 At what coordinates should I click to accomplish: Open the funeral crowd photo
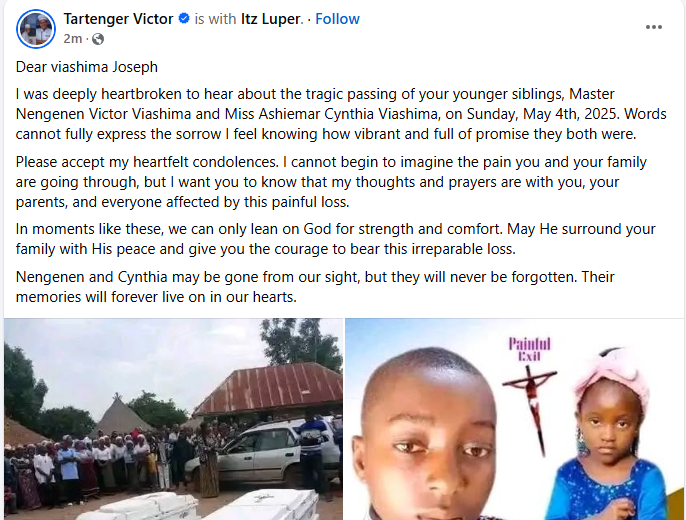(173, 419)
